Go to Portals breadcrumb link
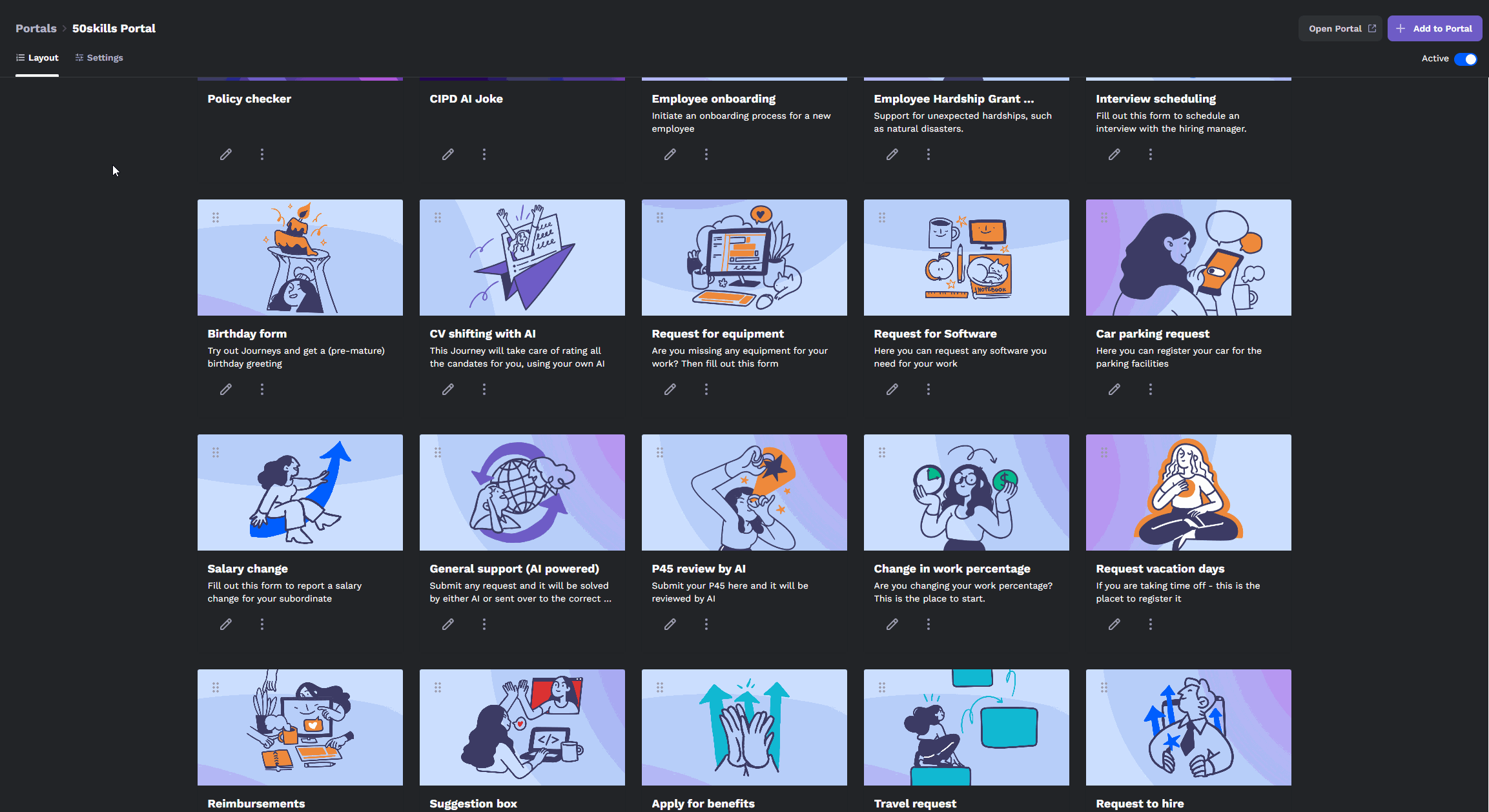Viewport: 1489px width, 812px height. pyautogui.click(x=36, y=28)
